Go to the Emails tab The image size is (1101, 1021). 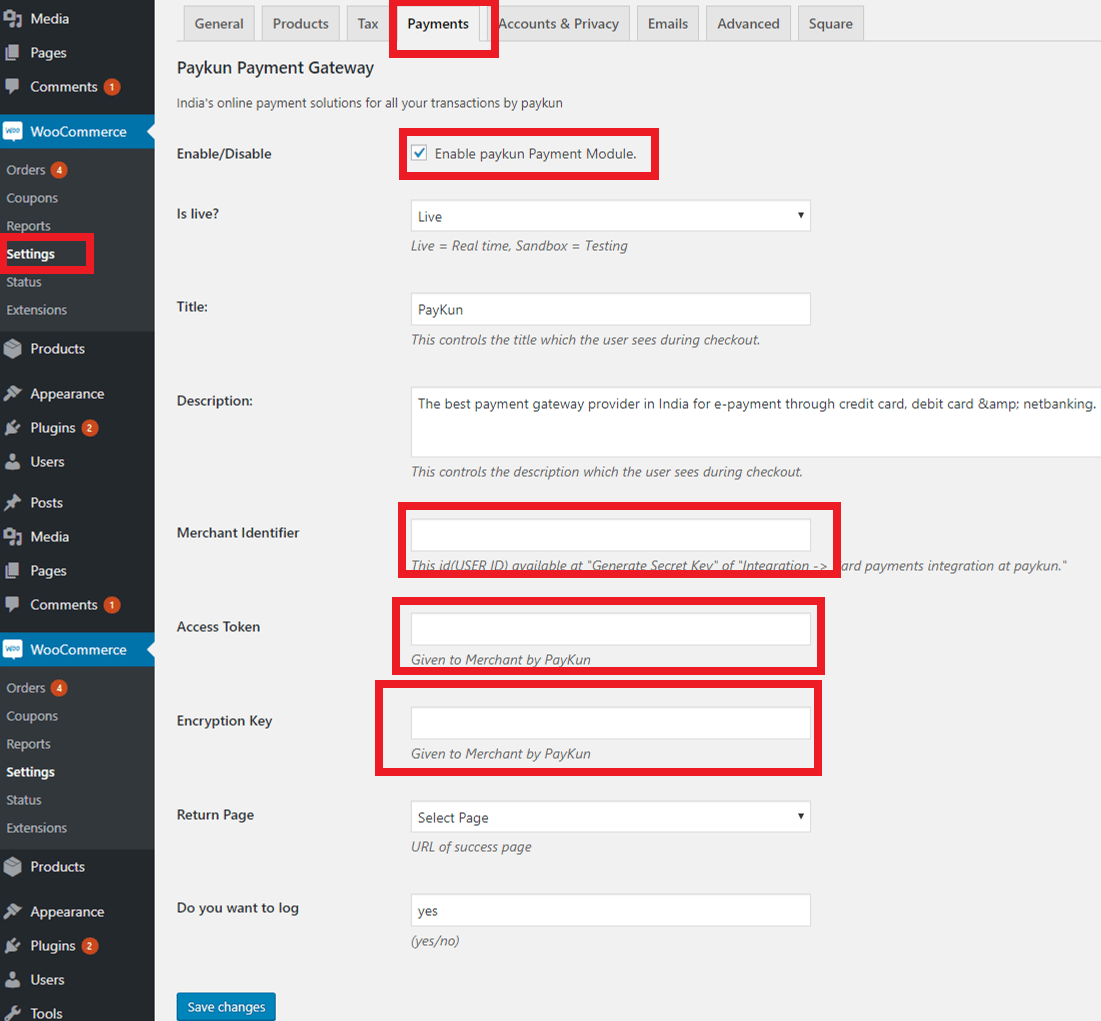click(668, 24)
